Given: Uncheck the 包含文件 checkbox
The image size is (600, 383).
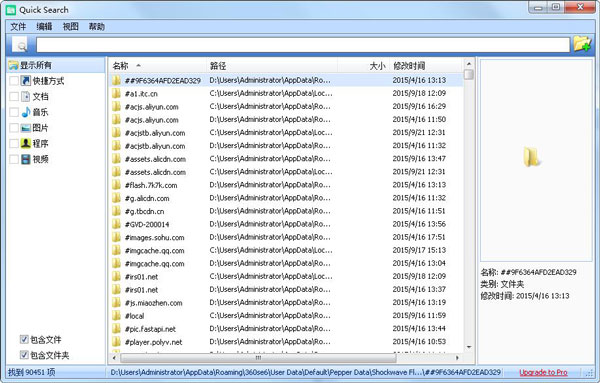Looking at the screenshot, I should [x=24, y=339].
